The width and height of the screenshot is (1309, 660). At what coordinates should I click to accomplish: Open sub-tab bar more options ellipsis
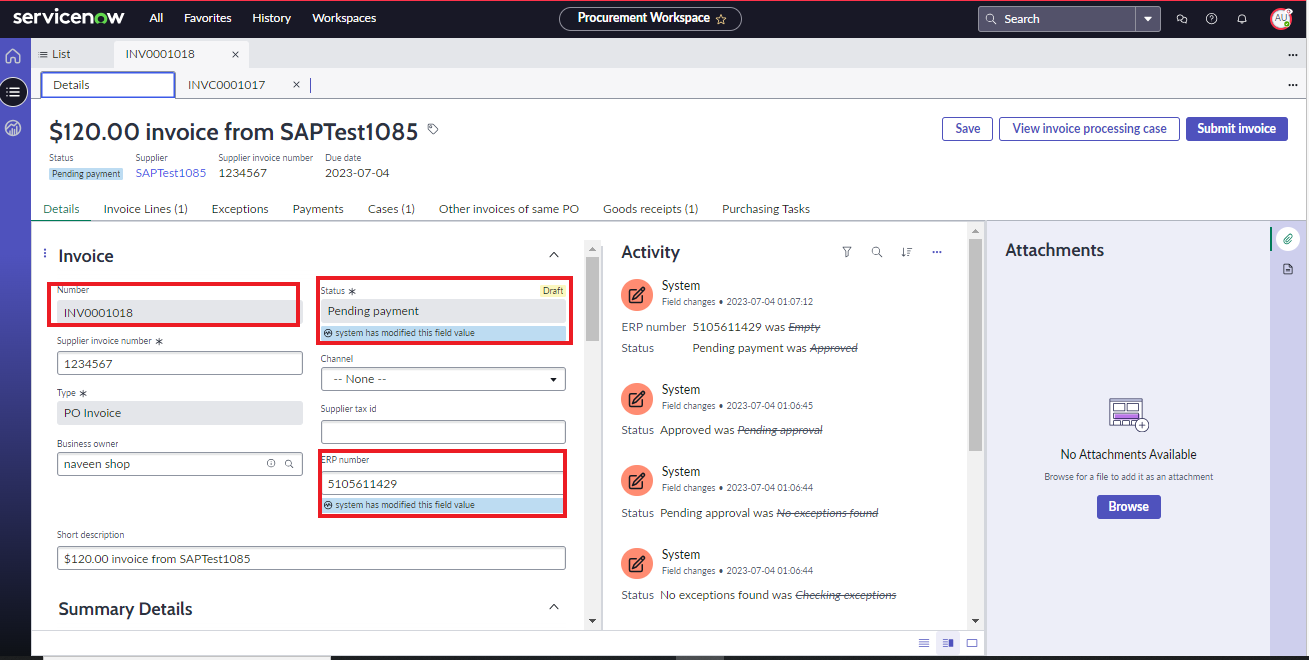coord(1293,85)
